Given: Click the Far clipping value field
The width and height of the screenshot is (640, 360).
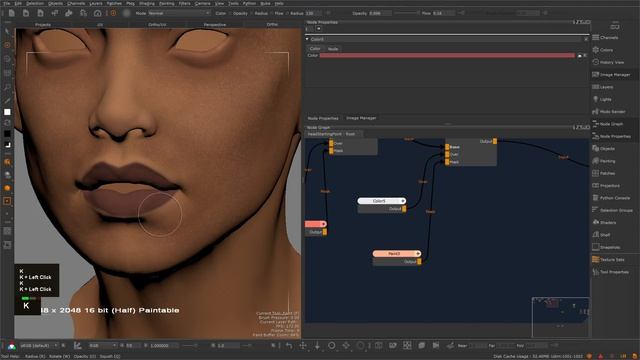Looking at the screenshot, I should coord(505,345).
